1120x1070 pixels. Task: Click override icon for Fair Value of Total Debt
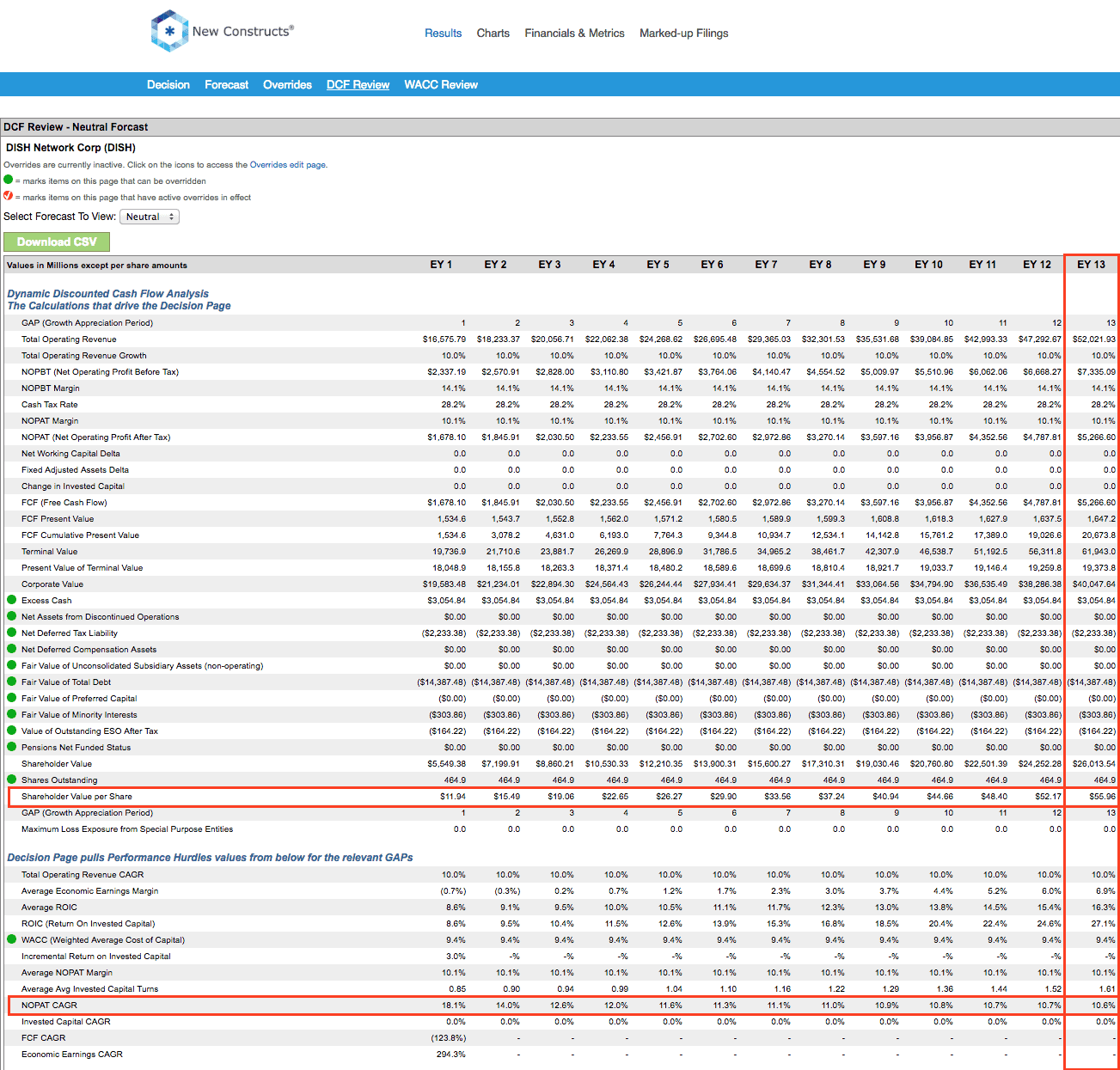click(12, 682)
